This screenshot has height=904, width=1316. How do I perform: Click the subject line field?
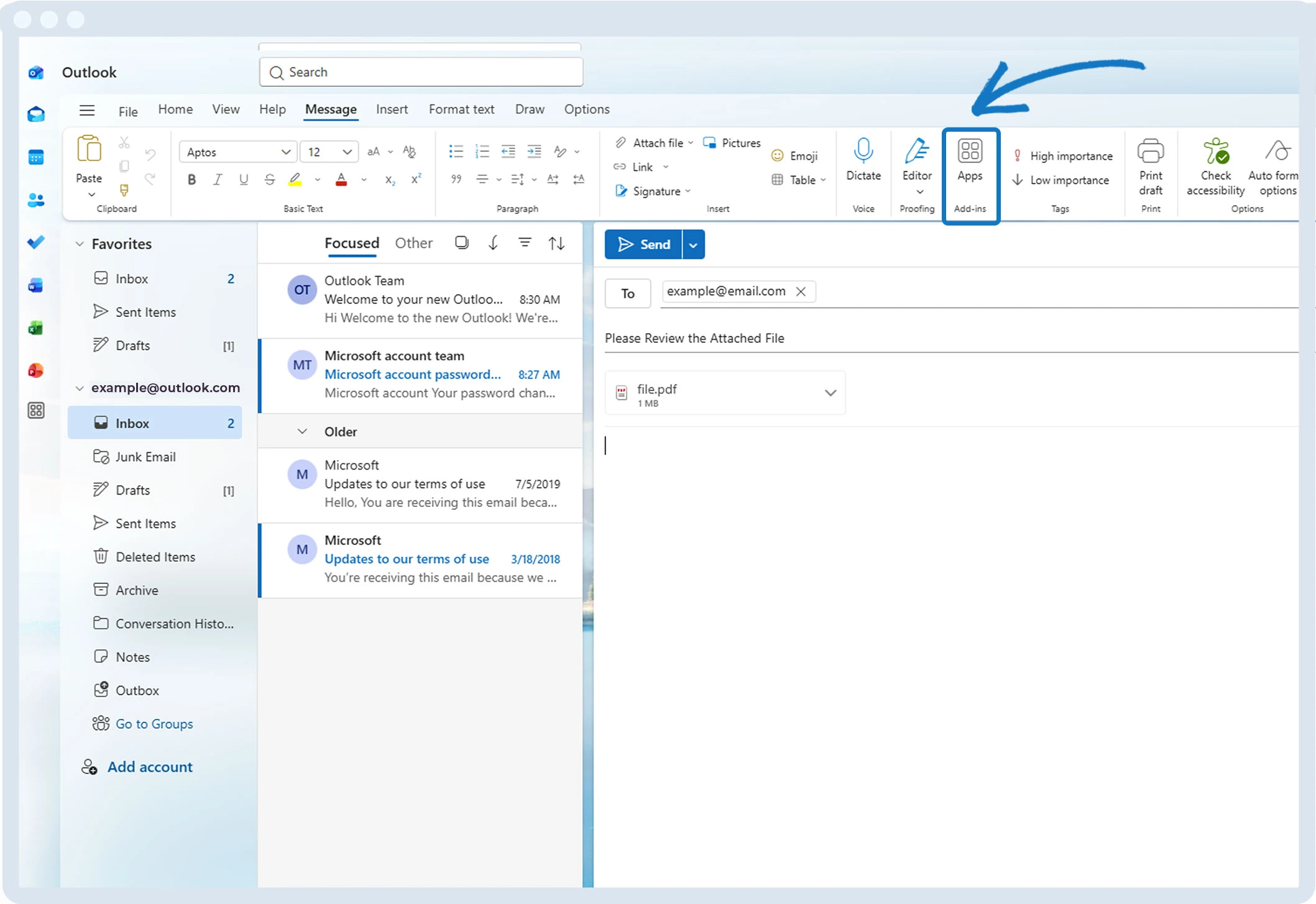click(x=951, y=339)
